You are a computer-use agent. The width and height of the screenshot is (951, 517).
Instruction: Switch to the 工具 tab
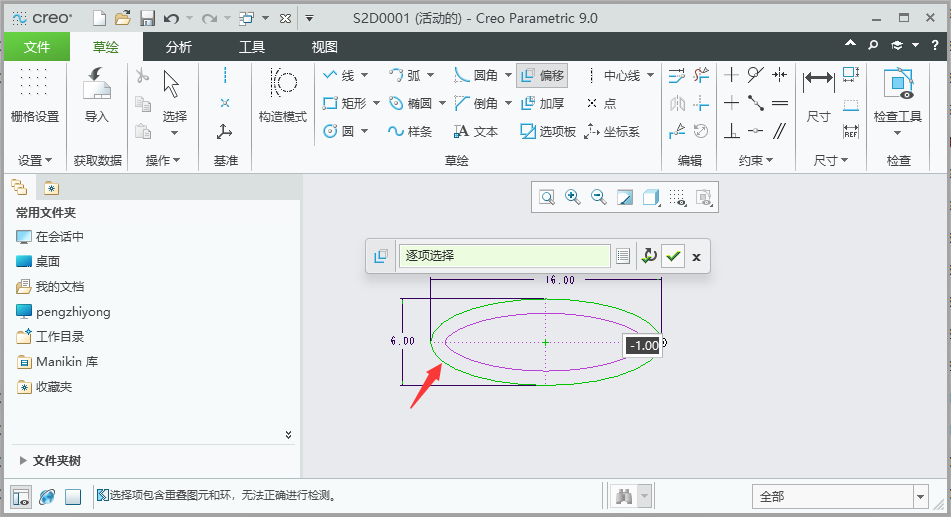pyautogui.click(x=252, y=47)
